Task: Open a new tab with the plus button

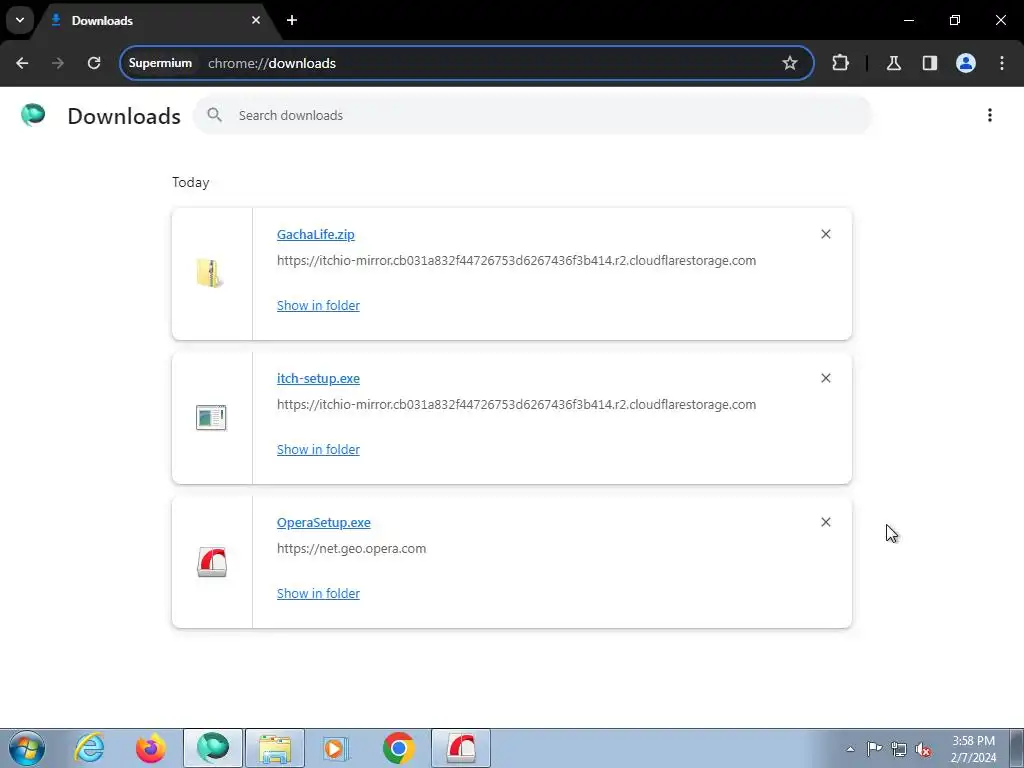Action: (292, 20)
